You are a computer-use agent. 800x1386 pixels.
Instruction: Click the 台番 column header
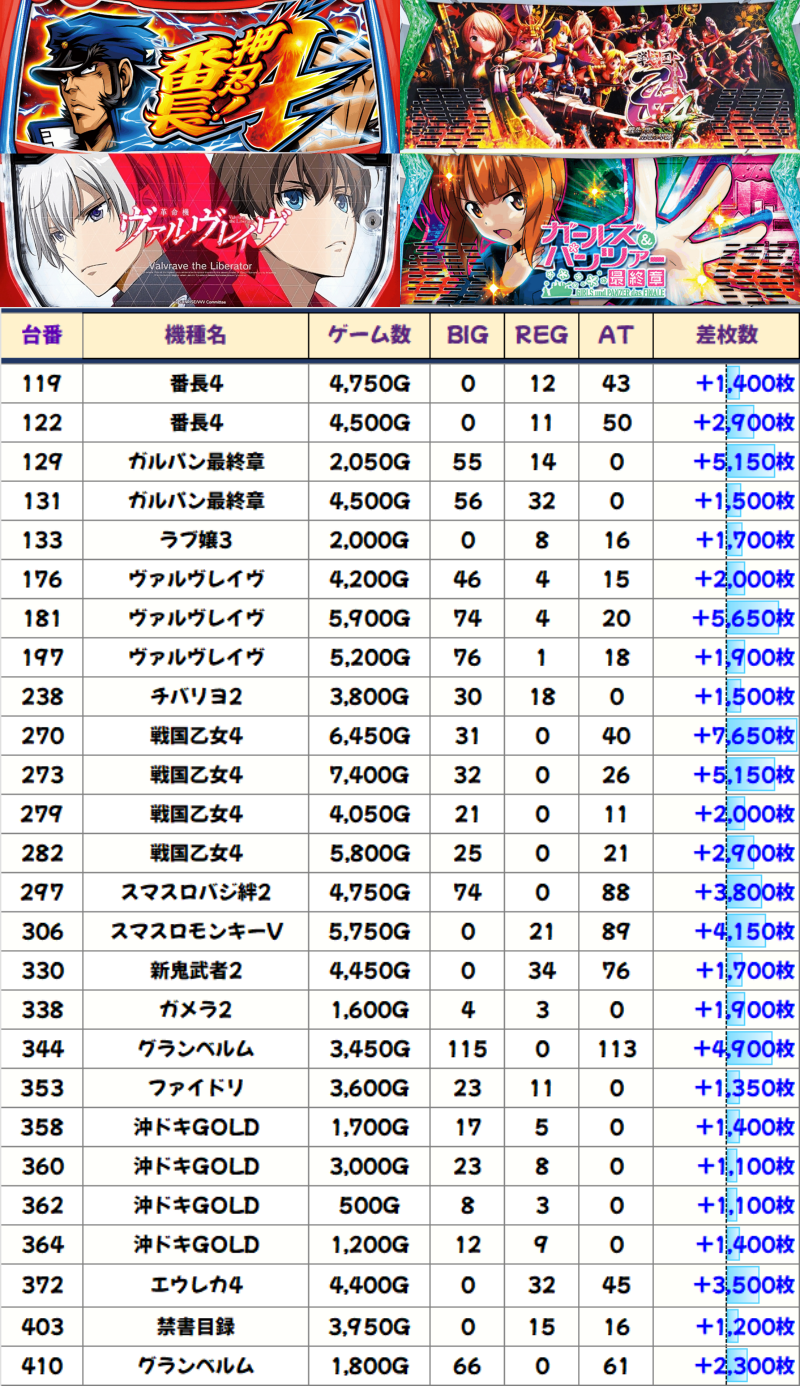click(41, 336)
